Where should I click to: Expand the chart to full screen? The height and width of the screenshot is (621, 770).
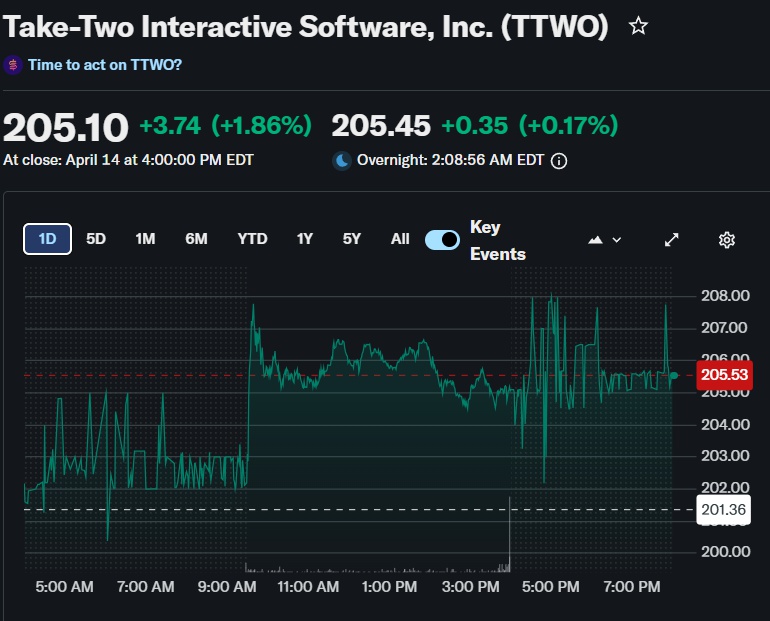[x=672, y=239]
